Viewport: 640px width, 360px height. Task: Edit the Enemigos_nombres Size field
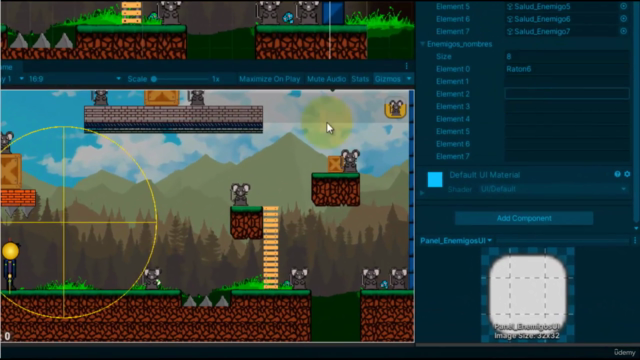coord(567,56)
